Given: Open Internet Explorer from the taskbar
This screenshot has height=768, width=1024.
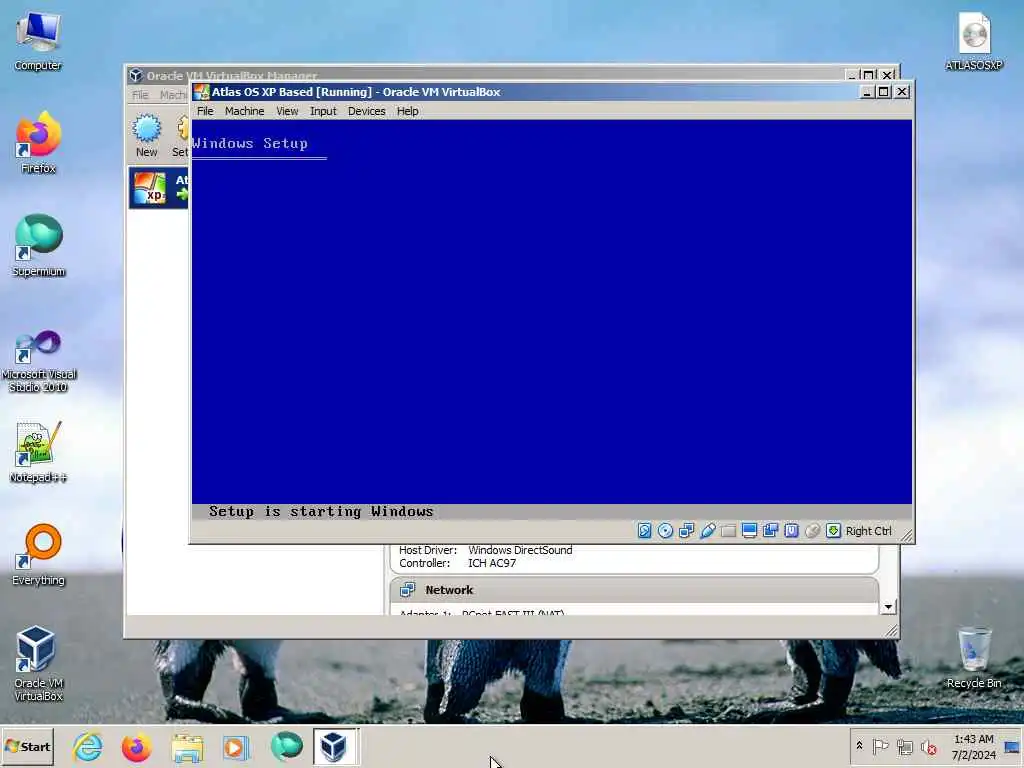Looking at the screenshot, I should pyautogui.click(x=88, y=746).
